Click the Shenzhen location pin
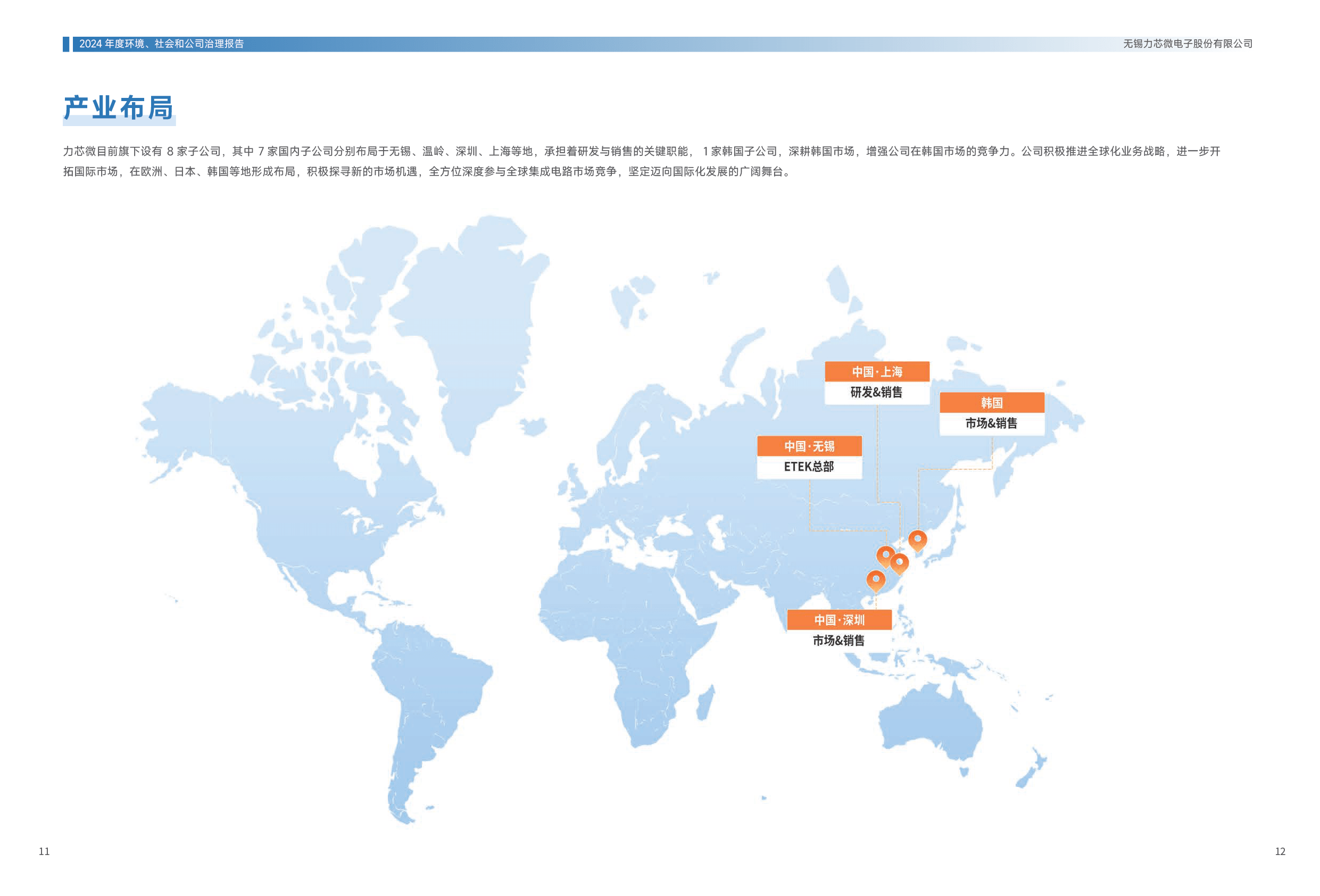The height and width of the screenshot is (896, 1320). [x=875, y=580]
